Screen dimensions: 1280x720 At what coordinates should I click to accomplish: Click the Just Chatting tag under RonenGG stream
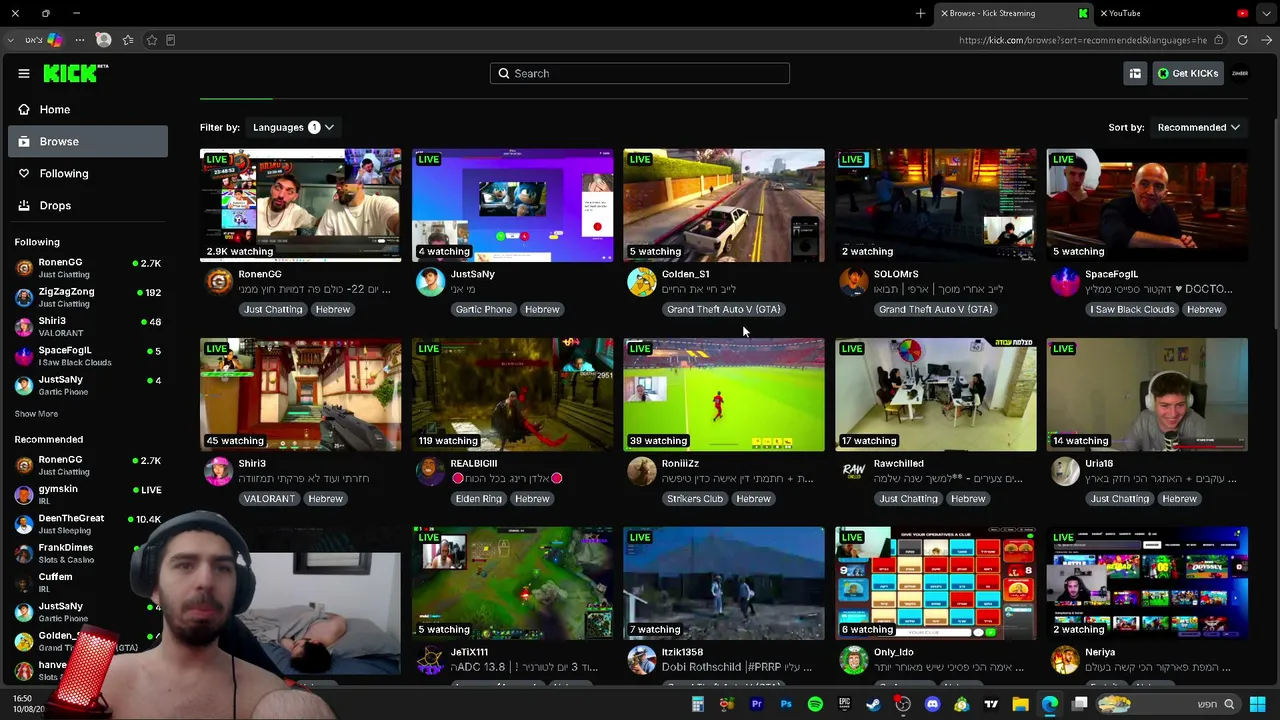(x=273, y=309)
